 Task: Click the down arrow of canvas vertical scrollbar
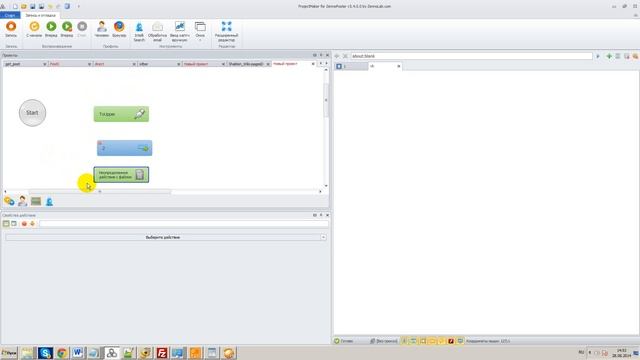click(326, 186)
